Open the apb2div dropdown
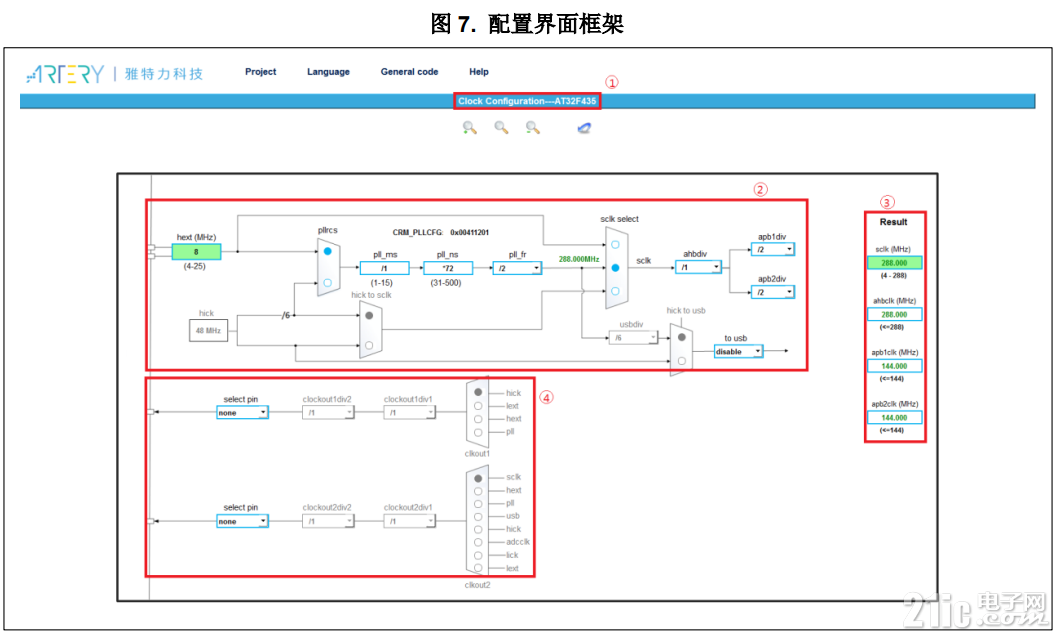 tap(773, 293)
